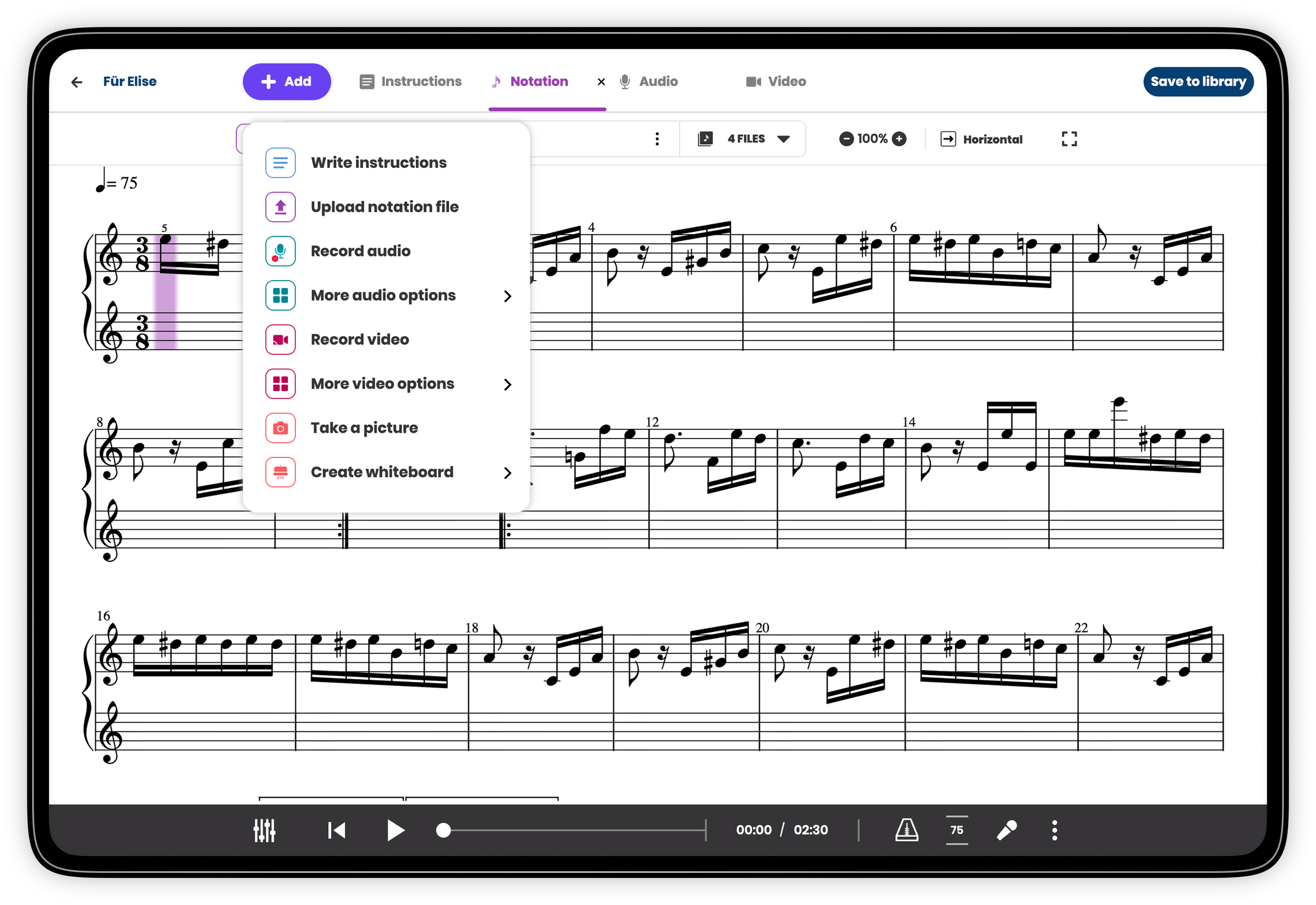Viewport: 1316px width, 905px height.
Task: Click the Save to library button
Action: (1198, 82)
